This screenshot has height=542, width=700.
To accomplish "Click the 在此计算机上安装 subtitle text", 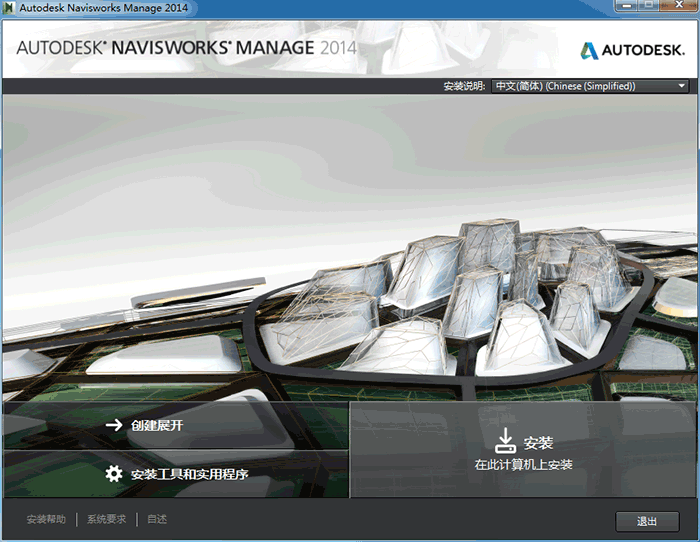I will click(523, 465).
